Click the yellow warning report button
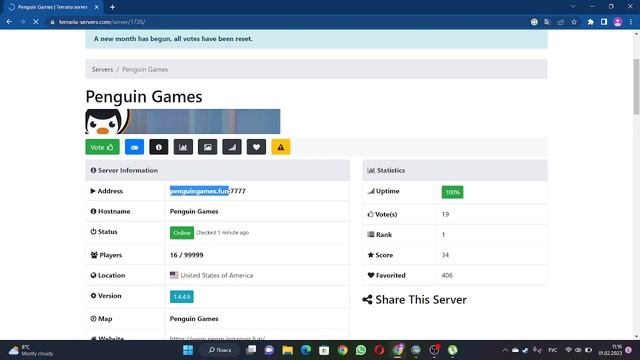 (x=281, y=147)
